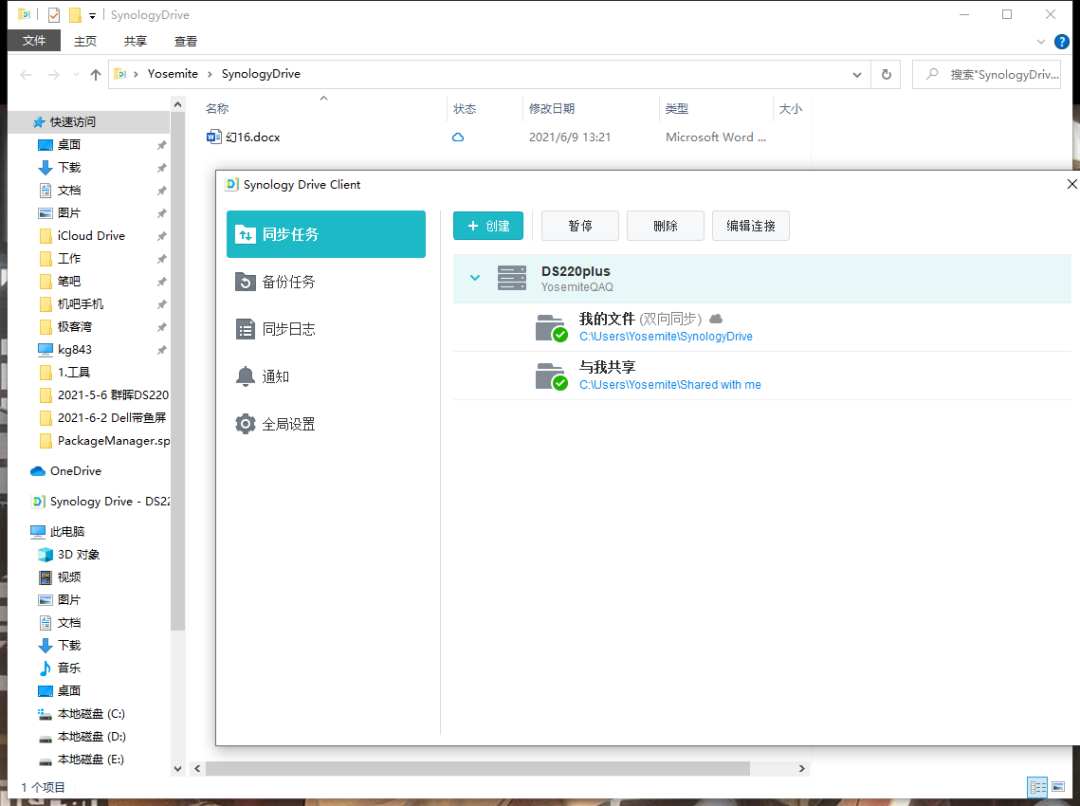Collapse the DS220plus server chevron
The height and width of the screenshot is (806, 1080).
click(x=475, y=278)
